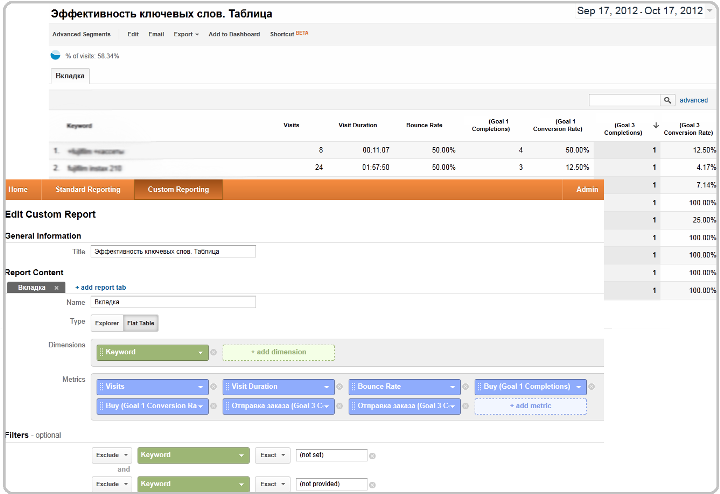This screenshot has width=720, height=494.
Task: Open the Buy (Goal 1 Conversion Ra metric dropdown
Action: (x=200, y=406)
